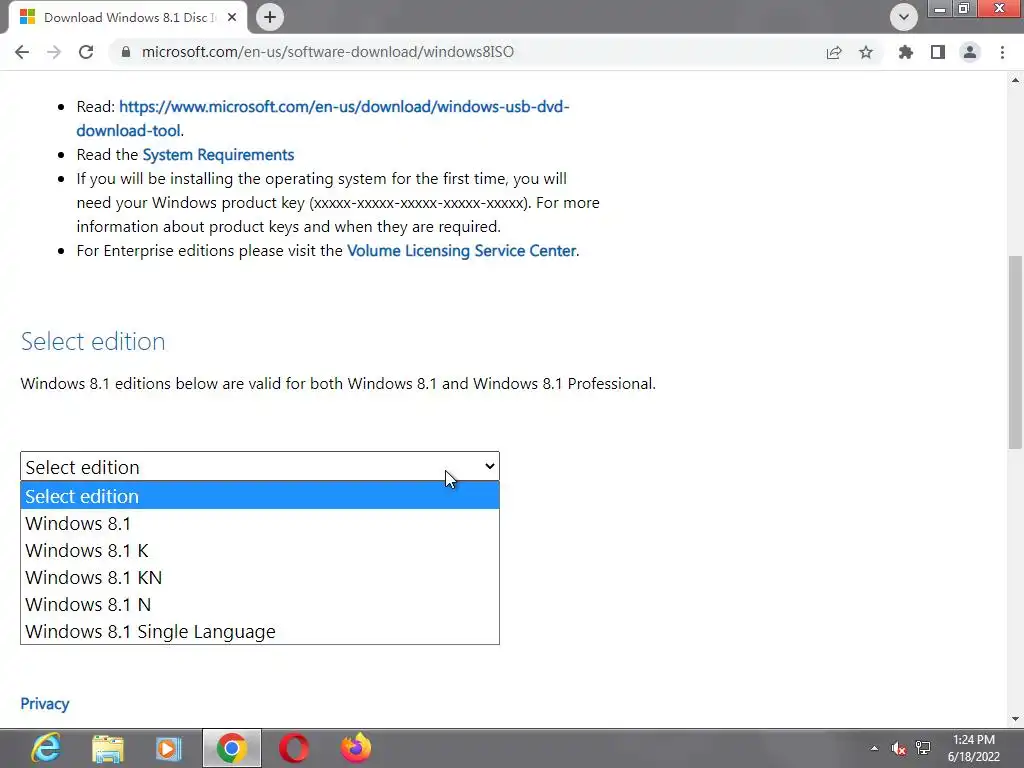Image resolution: width=1024 pixels, height=768 pixels.
Task: Launch Firefox from the taskbar
Action: coord(356,748)
